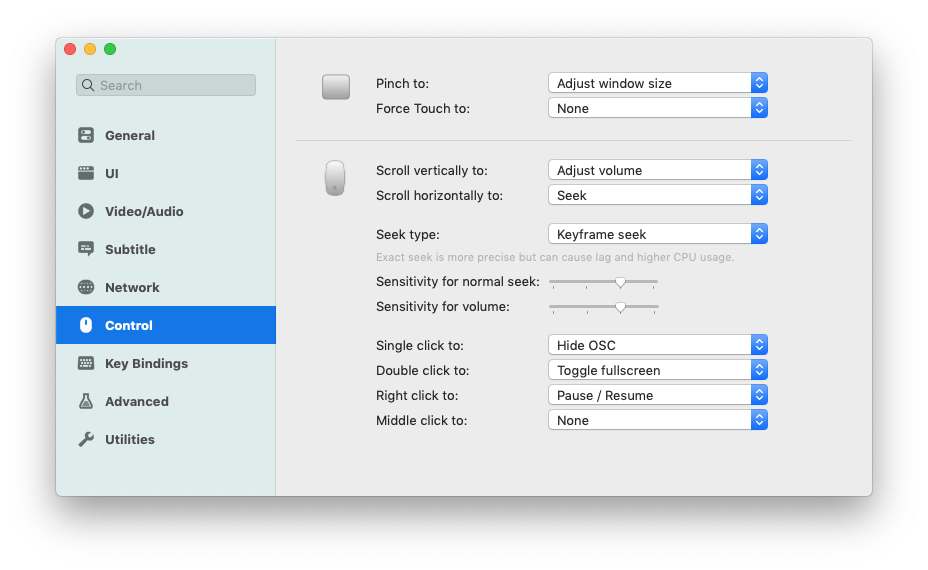Select the Utilities pane
Image resolution: width=928 pixels, height=570 pixels.
coord(166,439)
